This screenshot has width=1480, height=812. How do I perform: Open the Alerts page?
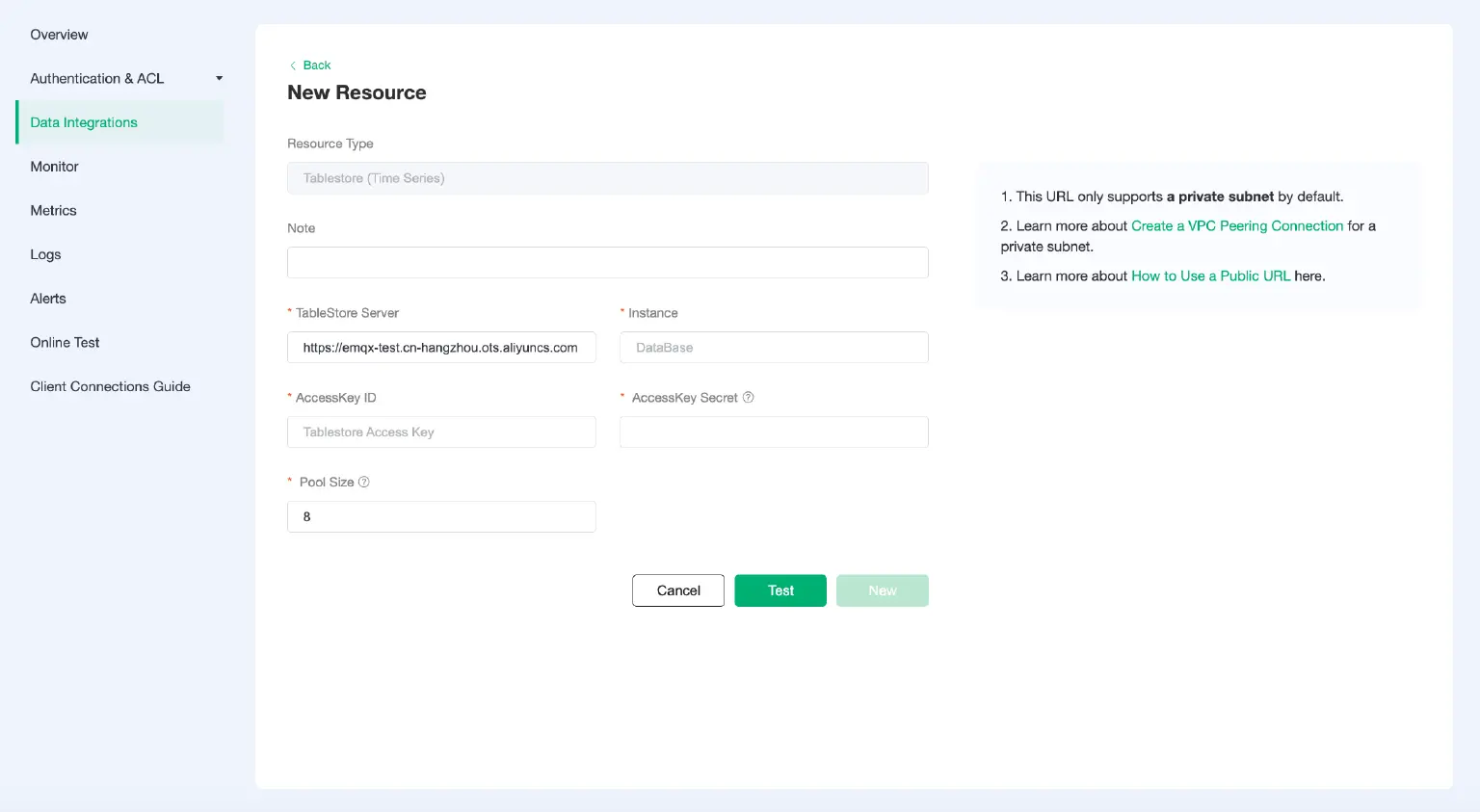(x=47, y=299)
